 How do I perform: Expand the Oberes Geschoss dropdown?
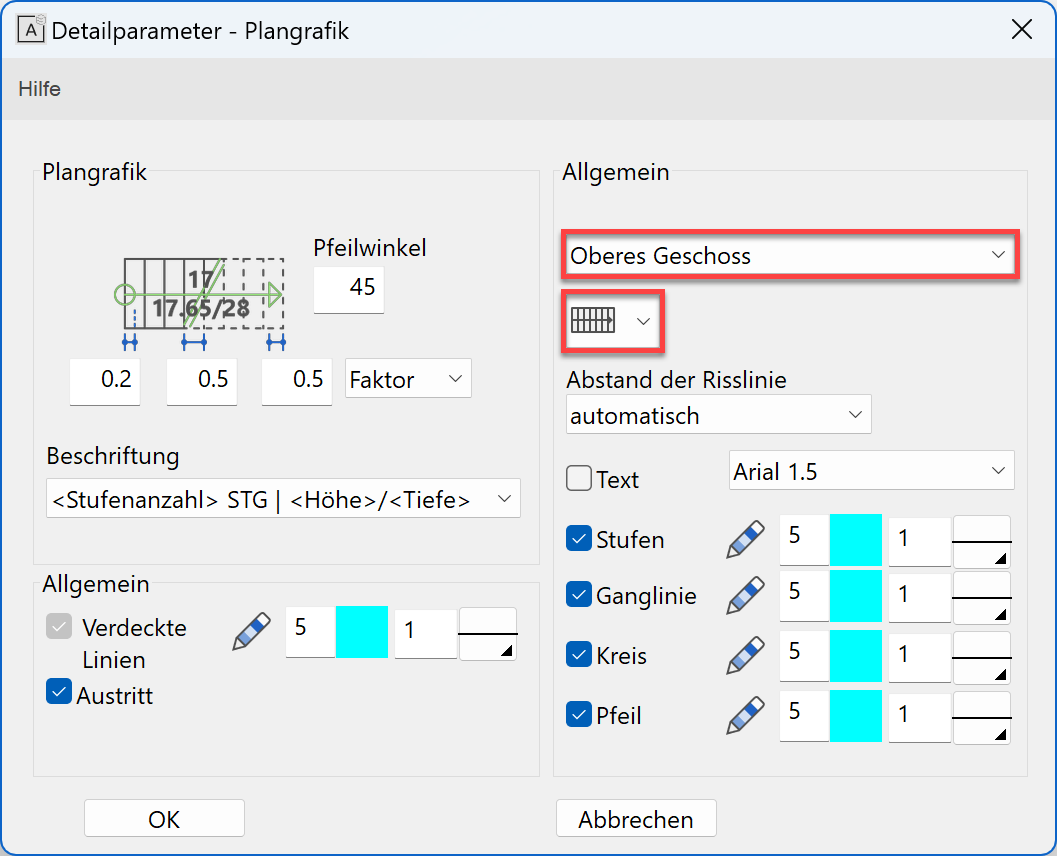coord(789,256)
